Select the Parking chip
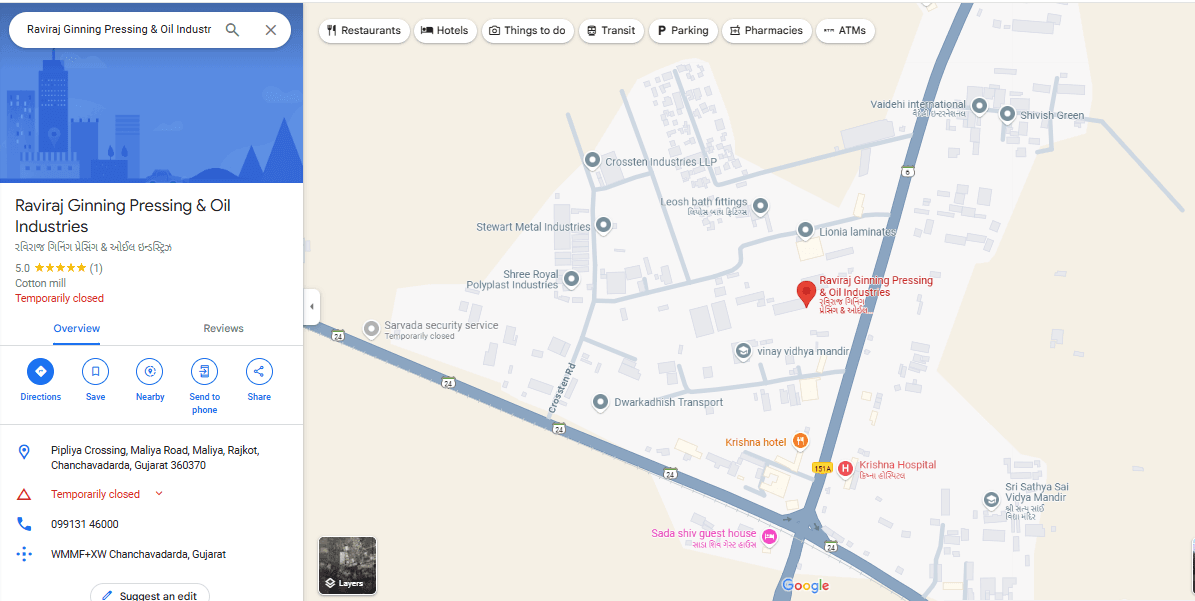This screenshot has height=601, width=1195. (683, 30)
